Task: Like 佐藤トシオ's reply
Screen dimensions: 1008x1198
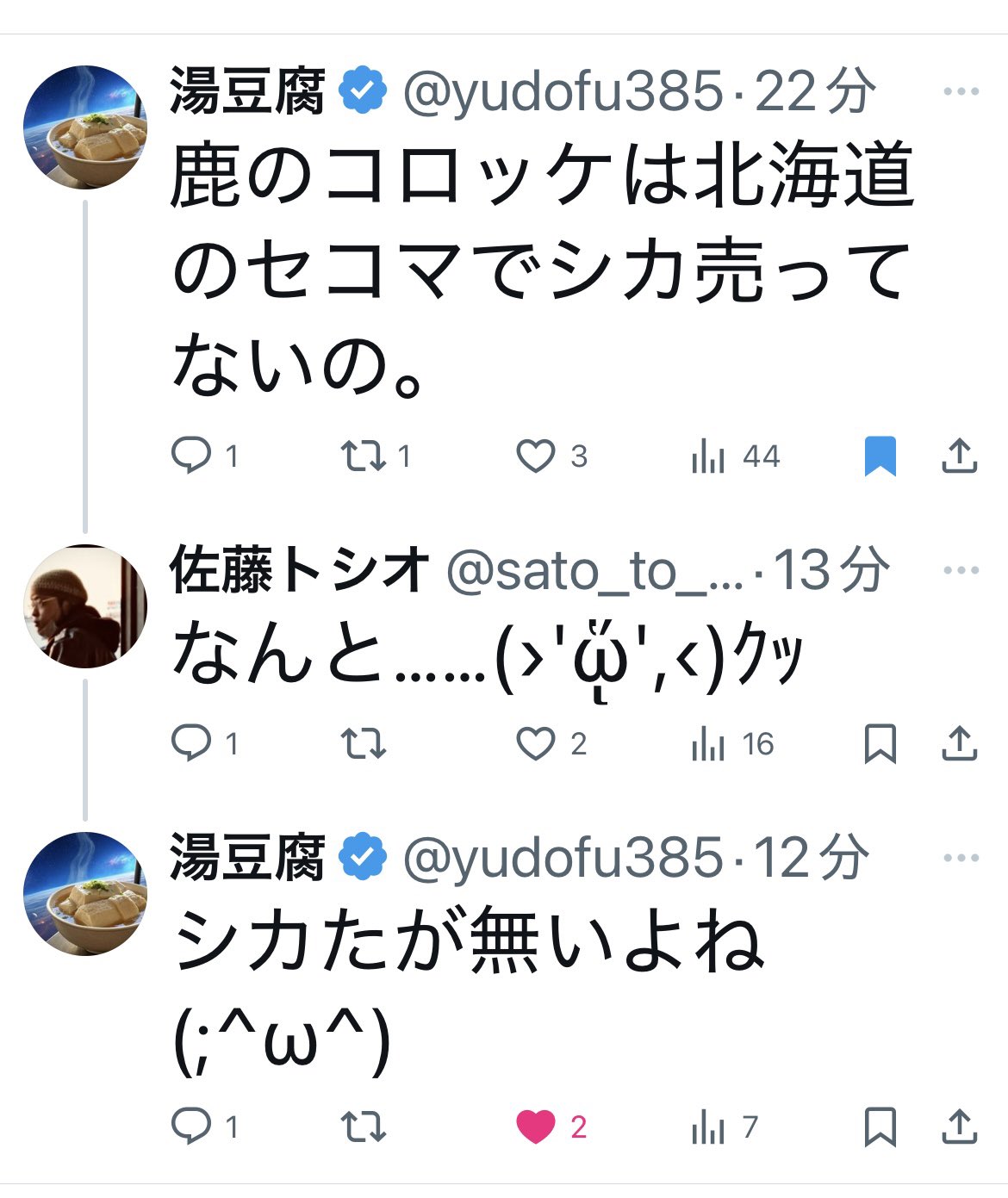Action: [535, 743]
